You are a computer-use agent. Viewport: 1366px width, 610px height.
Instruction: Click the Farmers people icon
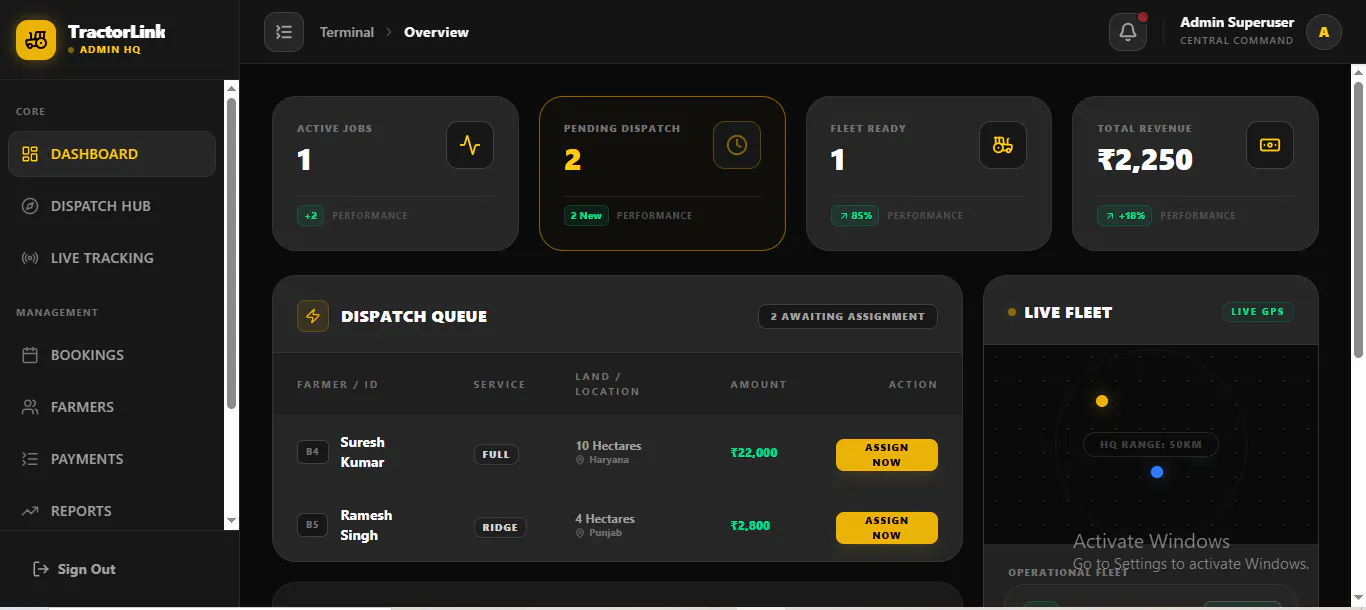coord(30,407)
